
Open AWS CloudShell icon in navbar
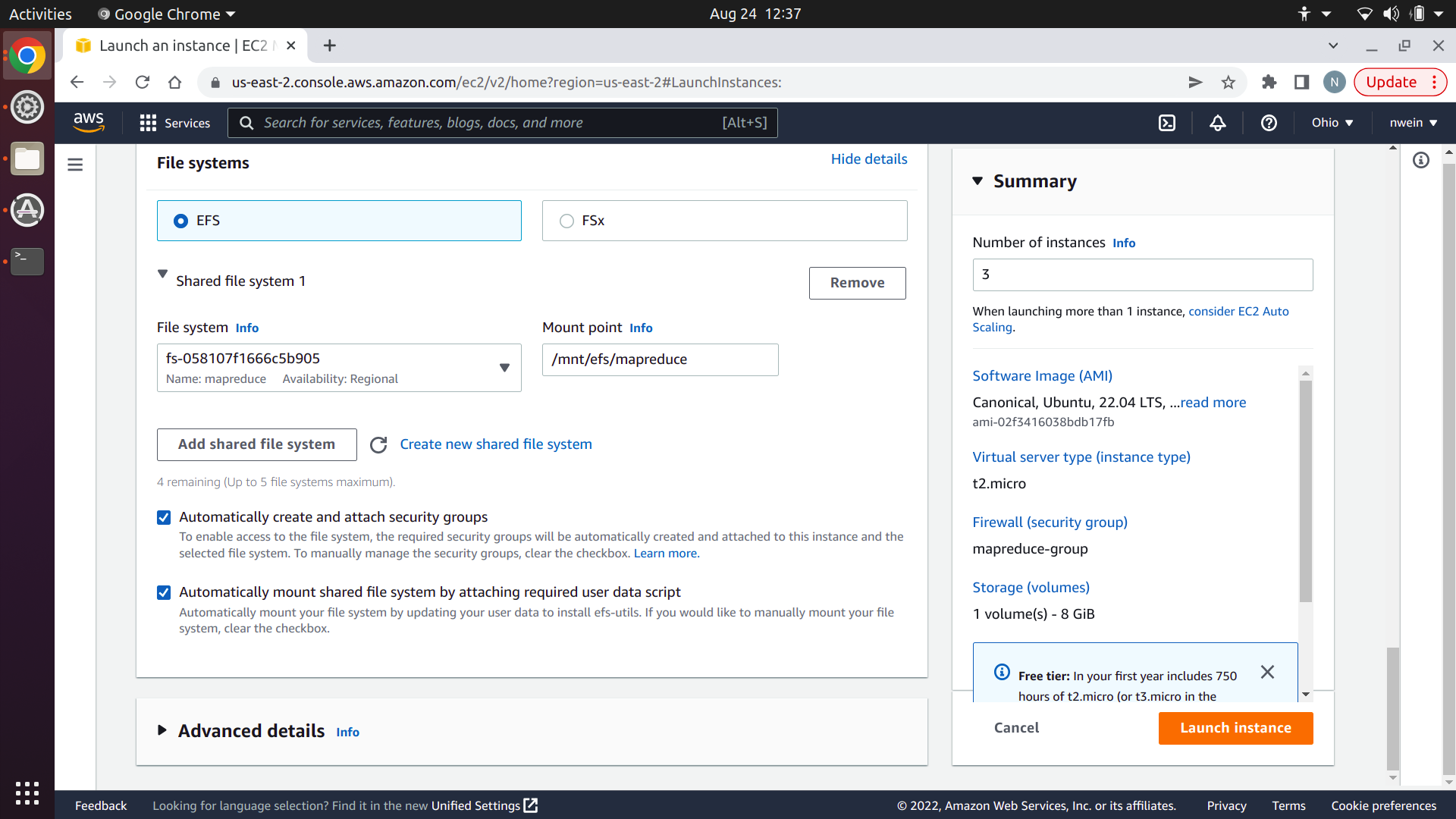pyautogui.click(x=1167, y=123)
